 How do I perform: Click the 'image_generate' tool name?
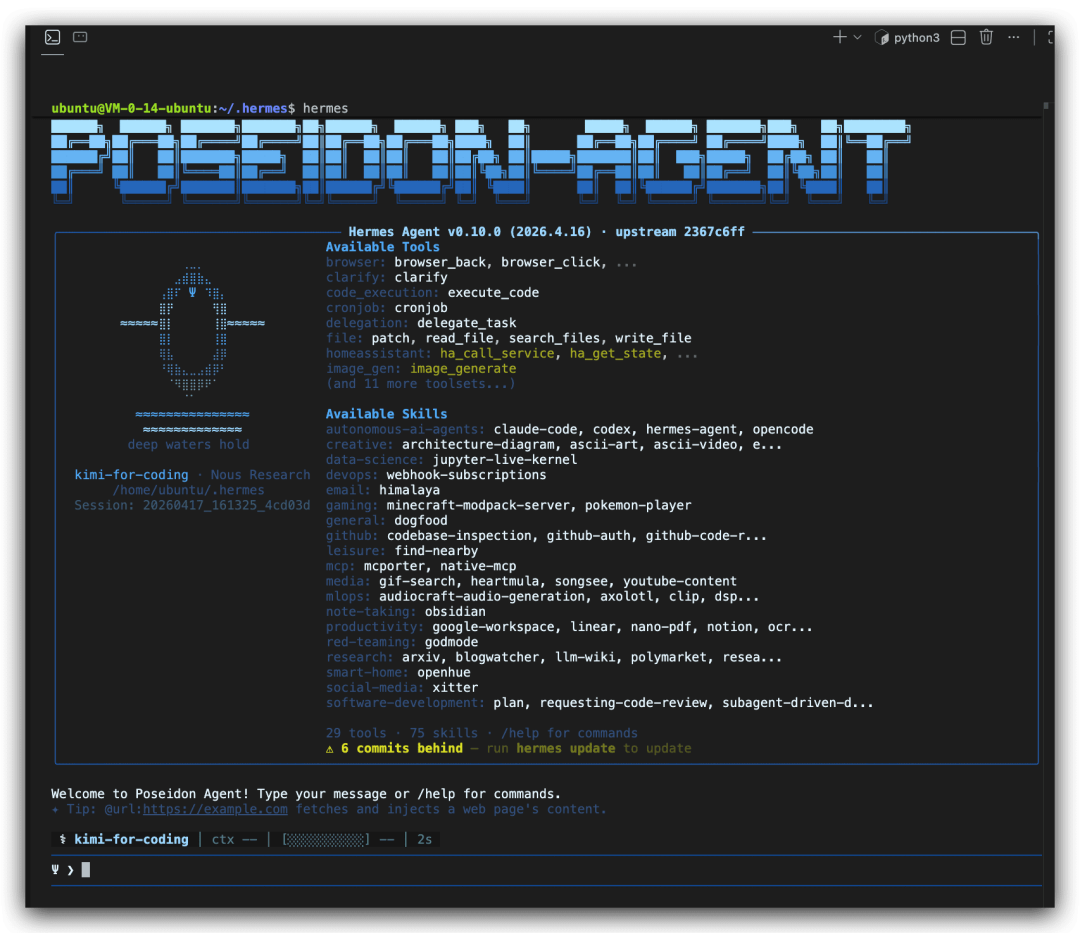[463, 368]
